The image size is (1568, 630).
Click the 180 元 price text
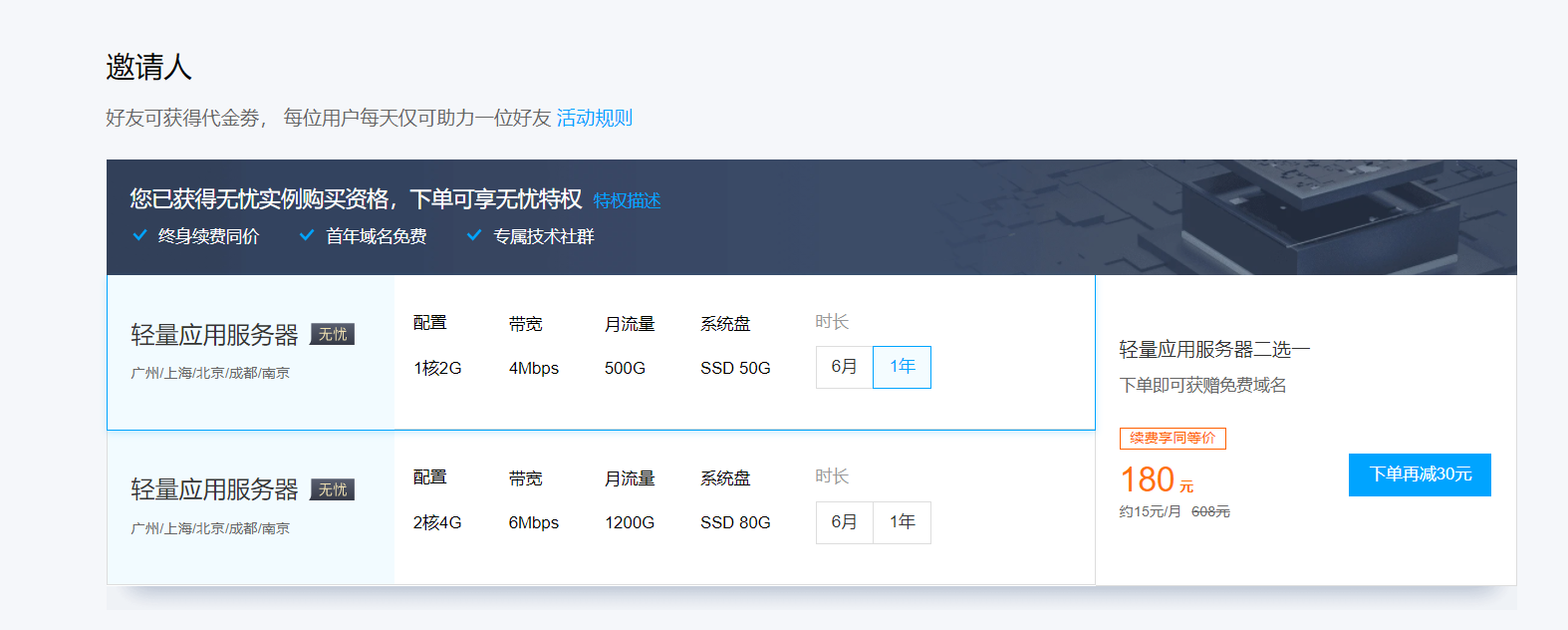[1157, 480]
